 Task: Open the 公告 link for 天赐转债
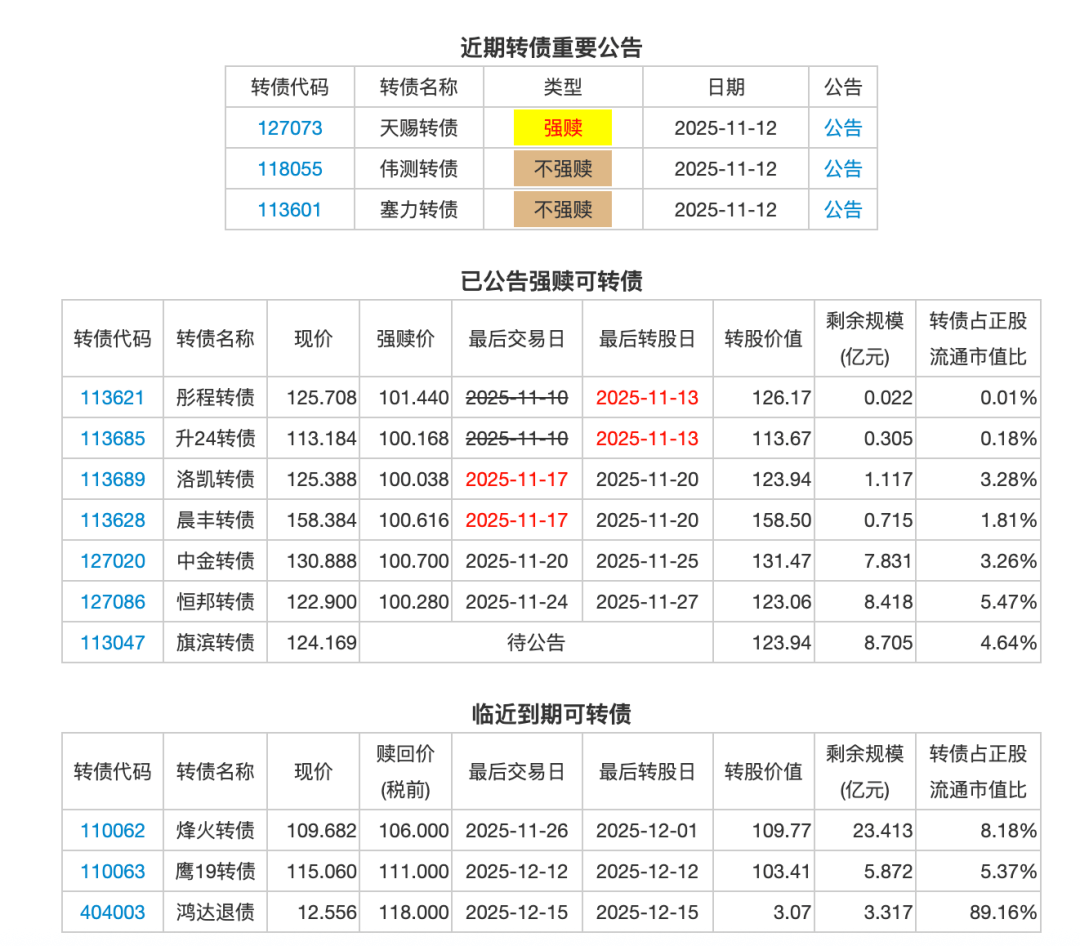point(842,128)
